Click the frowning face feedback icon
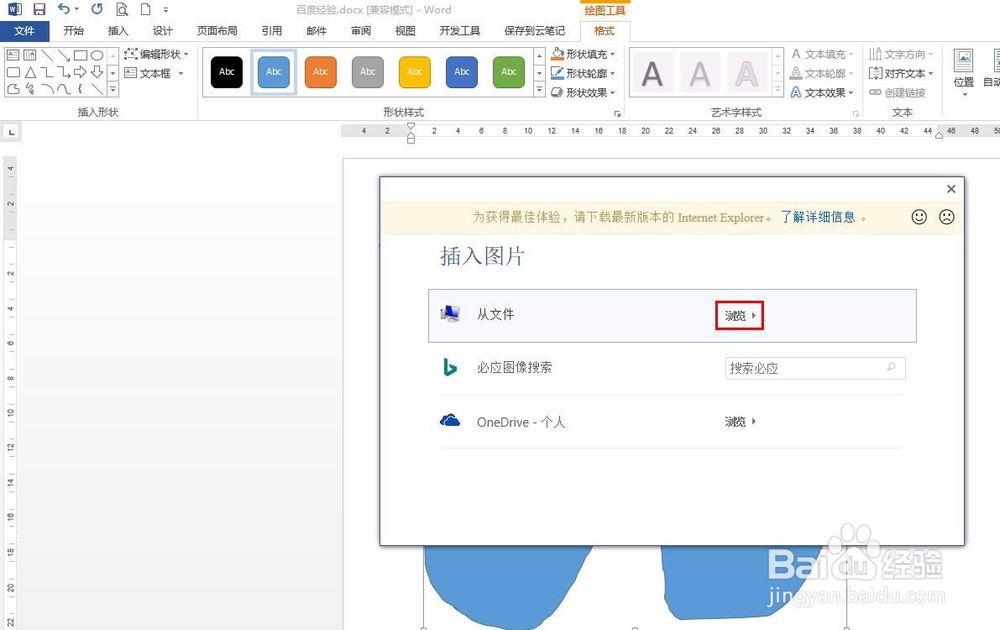This screenshot has height=630, width=1000. coord(946,217)
